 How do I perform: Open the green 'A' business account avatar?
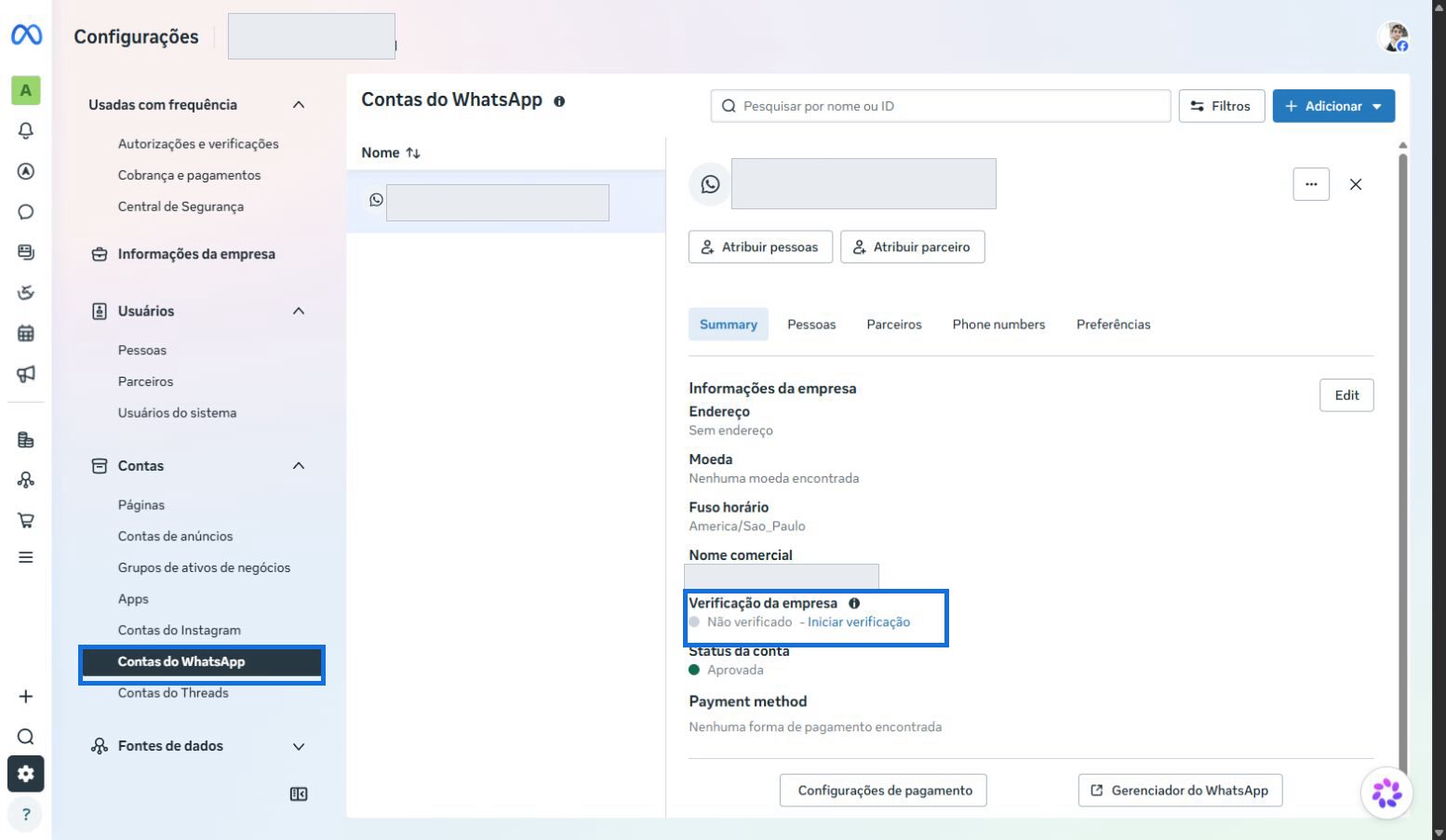(26, 90)
